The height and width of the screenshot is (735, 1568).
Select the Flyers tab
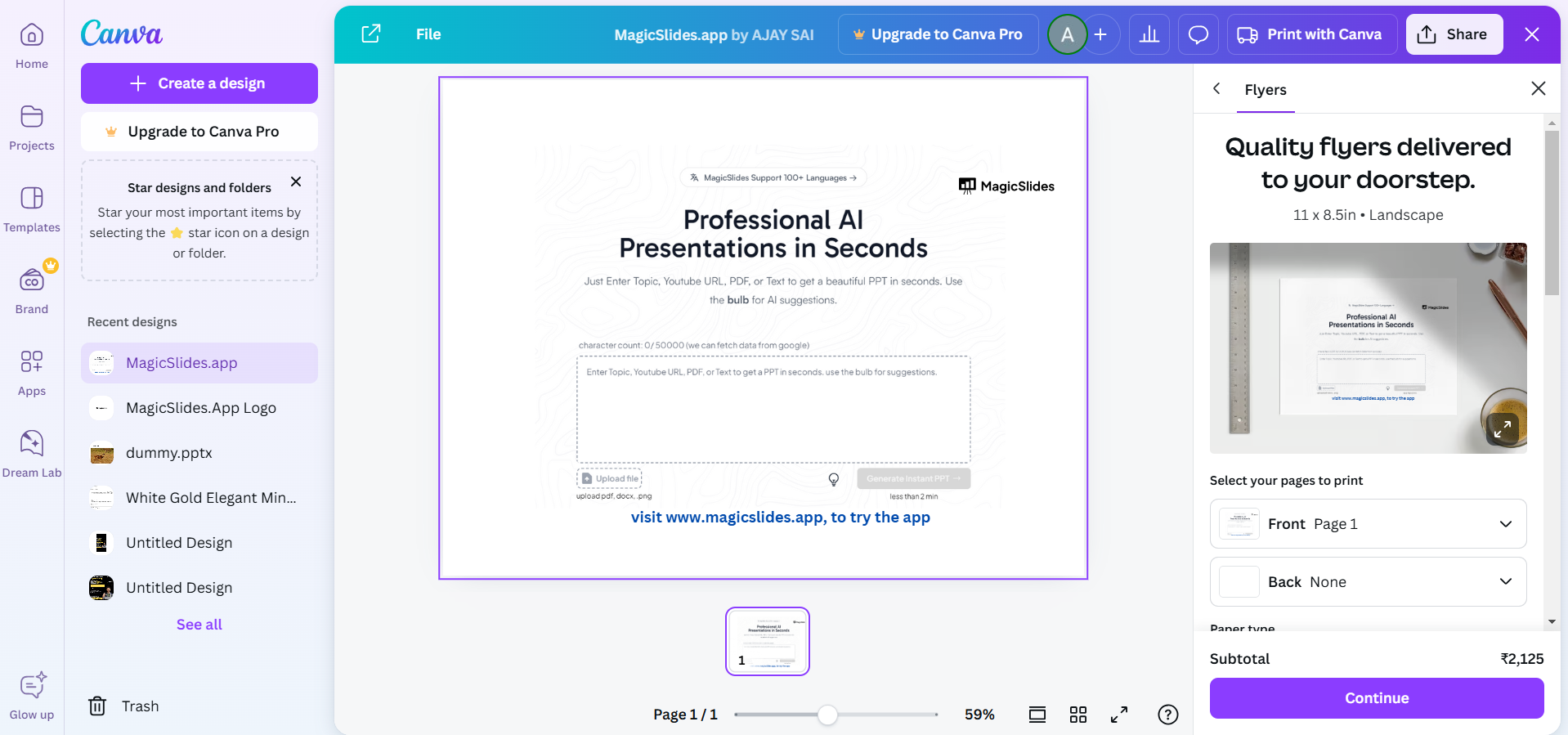[x=1266, y=90]
